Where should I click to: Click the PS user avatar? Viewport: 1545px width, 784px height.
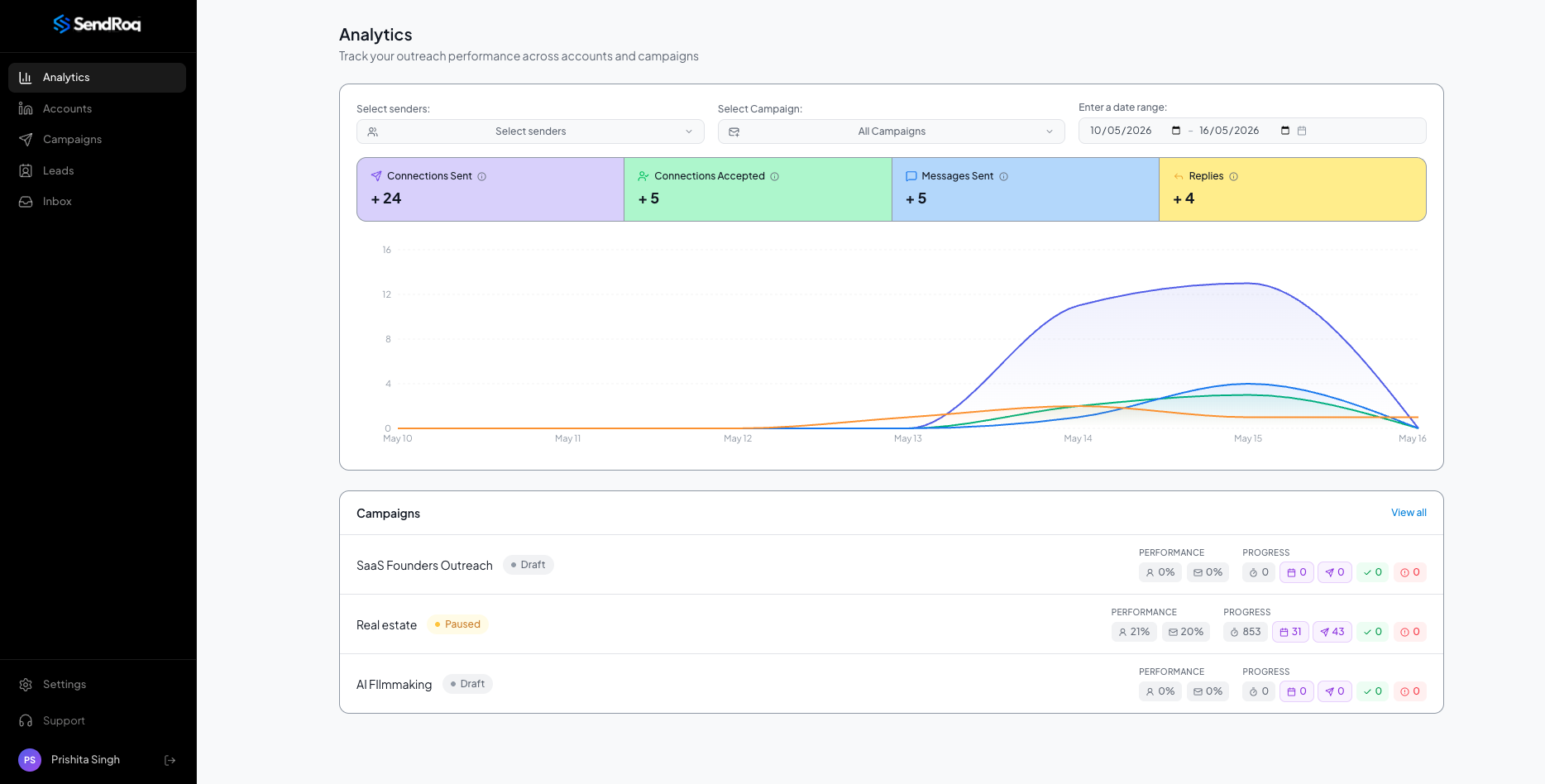tap(30, 760)
